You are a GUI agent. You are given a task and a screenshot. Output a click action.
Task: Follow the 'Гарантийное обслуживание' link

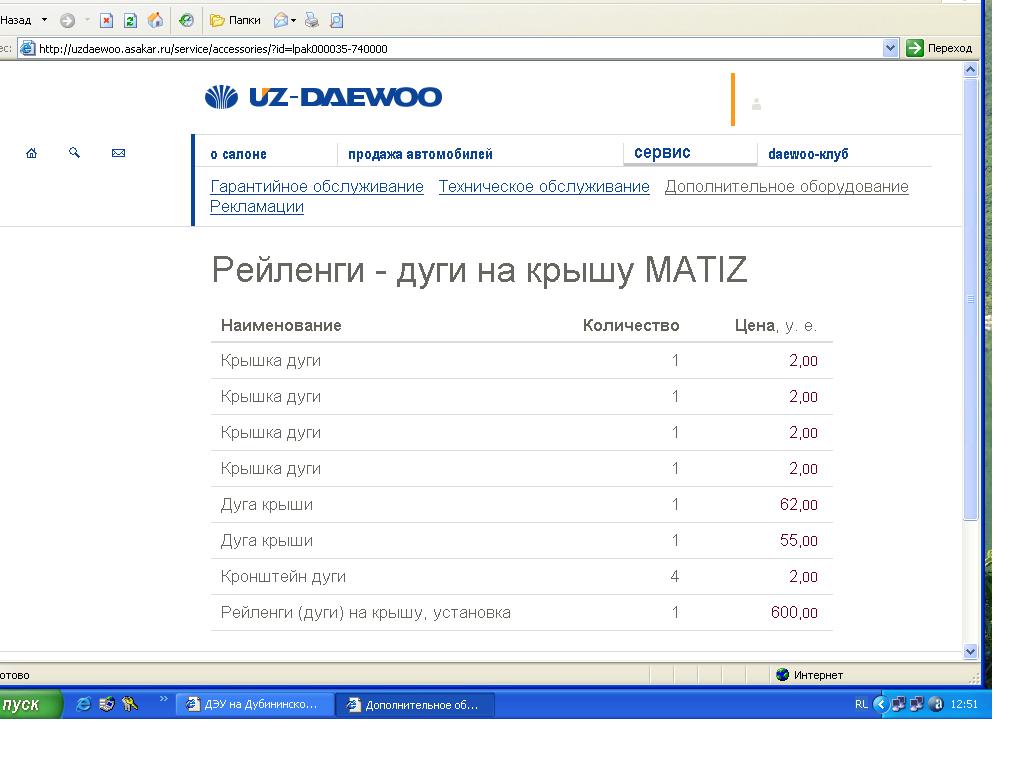click(317, 187)
